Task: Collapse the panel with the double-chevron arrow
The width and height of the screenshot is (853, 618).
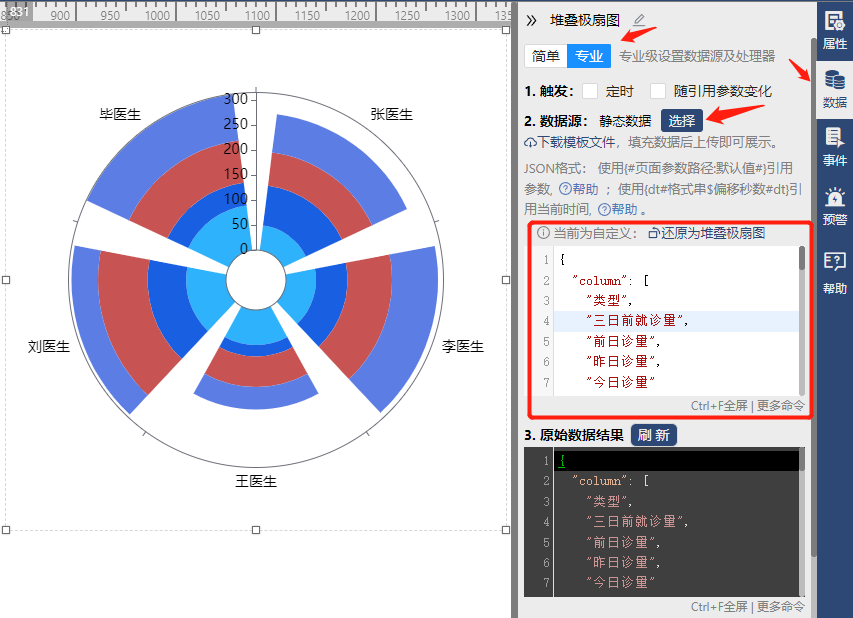Action: (531, 21)
